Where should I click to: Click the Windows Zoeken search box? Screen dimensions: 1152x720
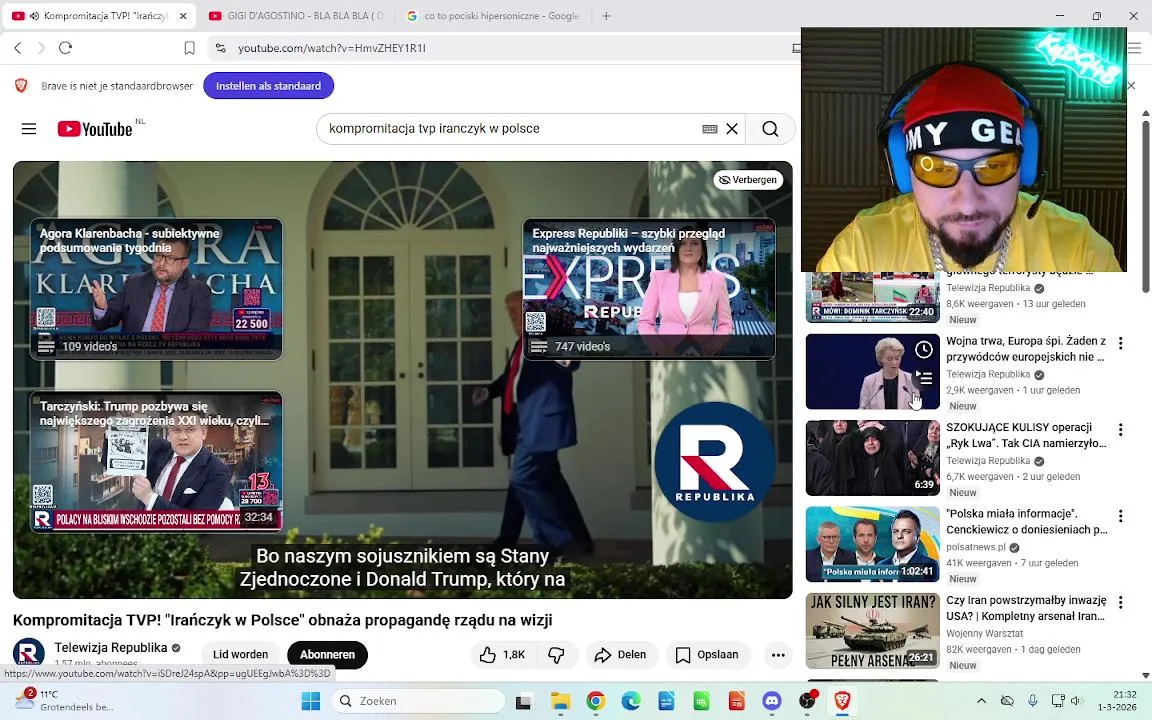419,702
